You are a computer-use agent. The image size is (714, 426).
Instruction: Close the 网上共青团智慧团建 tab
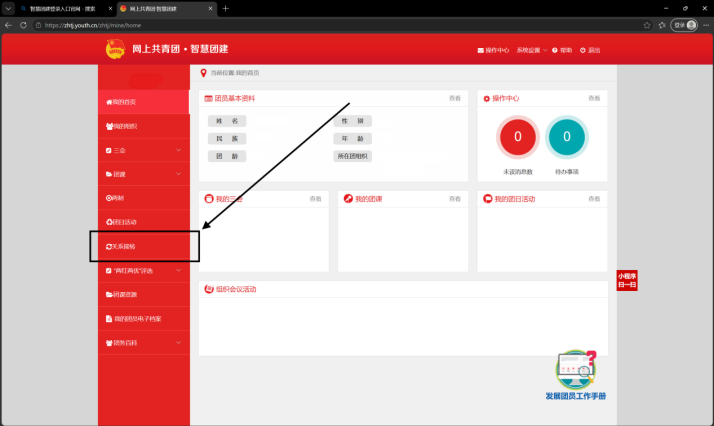coord(210,9)
